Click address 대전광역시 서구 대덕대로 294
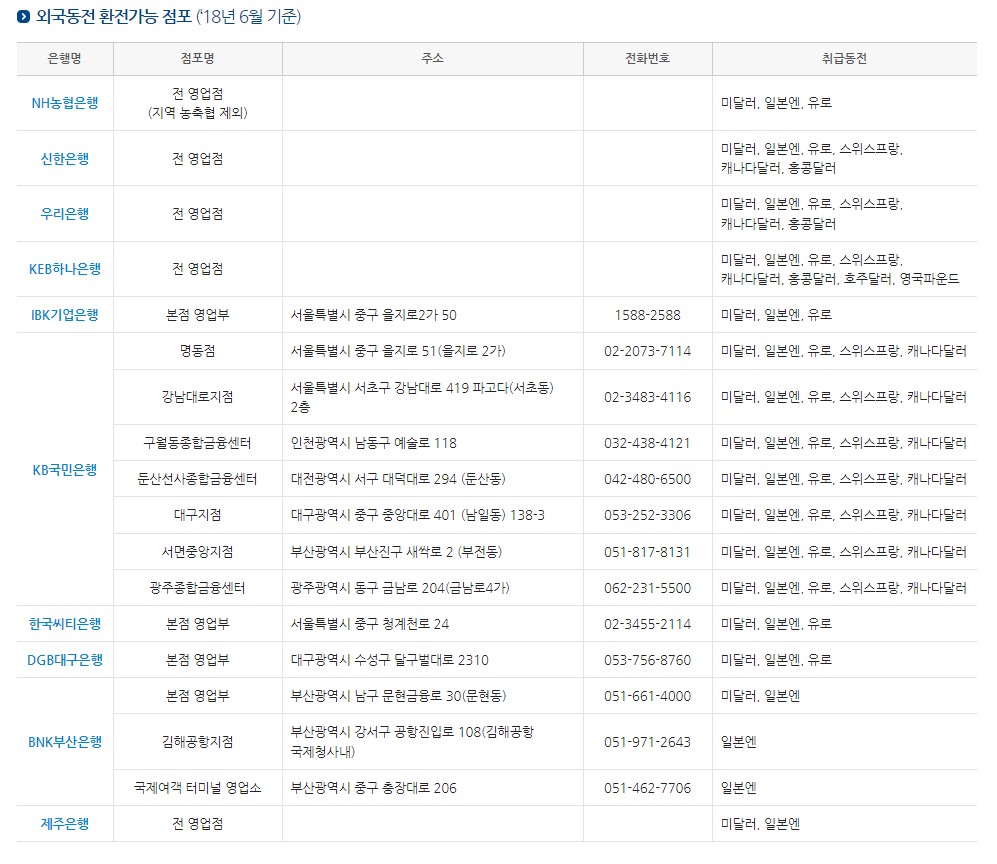 (x=398, y=479)
